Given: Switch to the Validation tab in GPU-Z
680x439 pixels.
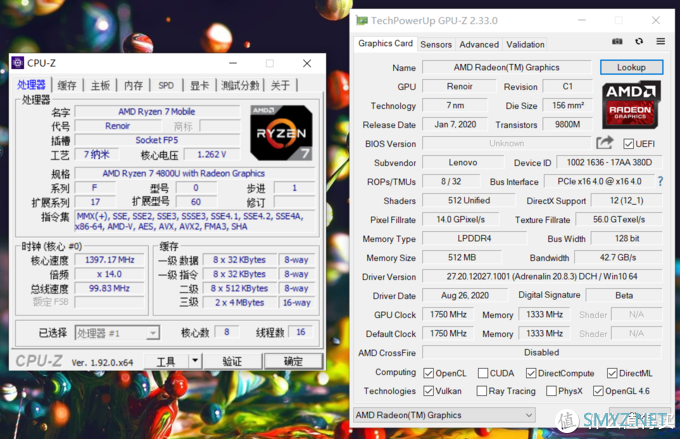Looking at the screenshot, I should (x=525, y=44).
